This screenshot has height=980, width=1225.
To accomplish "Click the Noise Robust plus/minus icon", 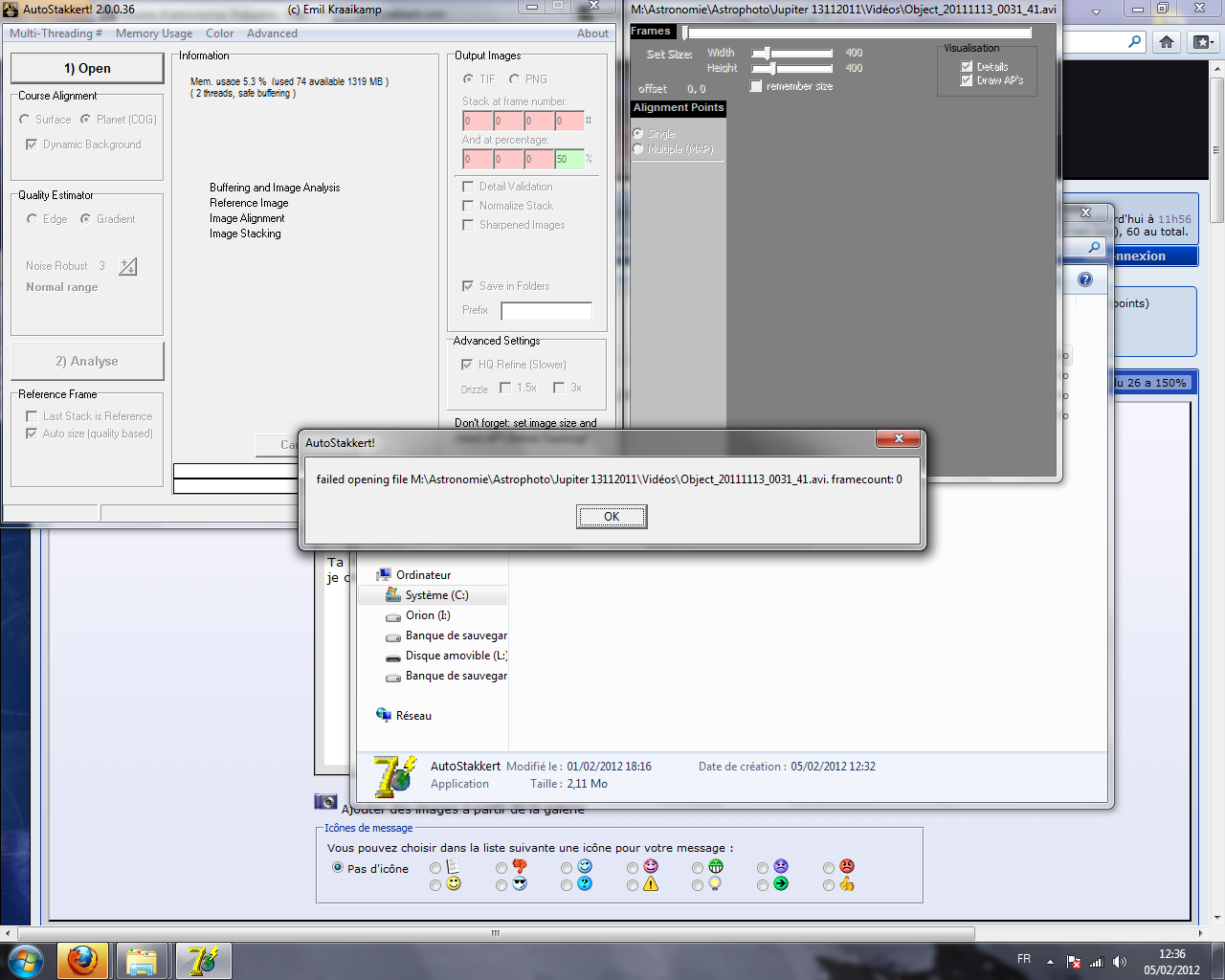I will pos(128,266).
